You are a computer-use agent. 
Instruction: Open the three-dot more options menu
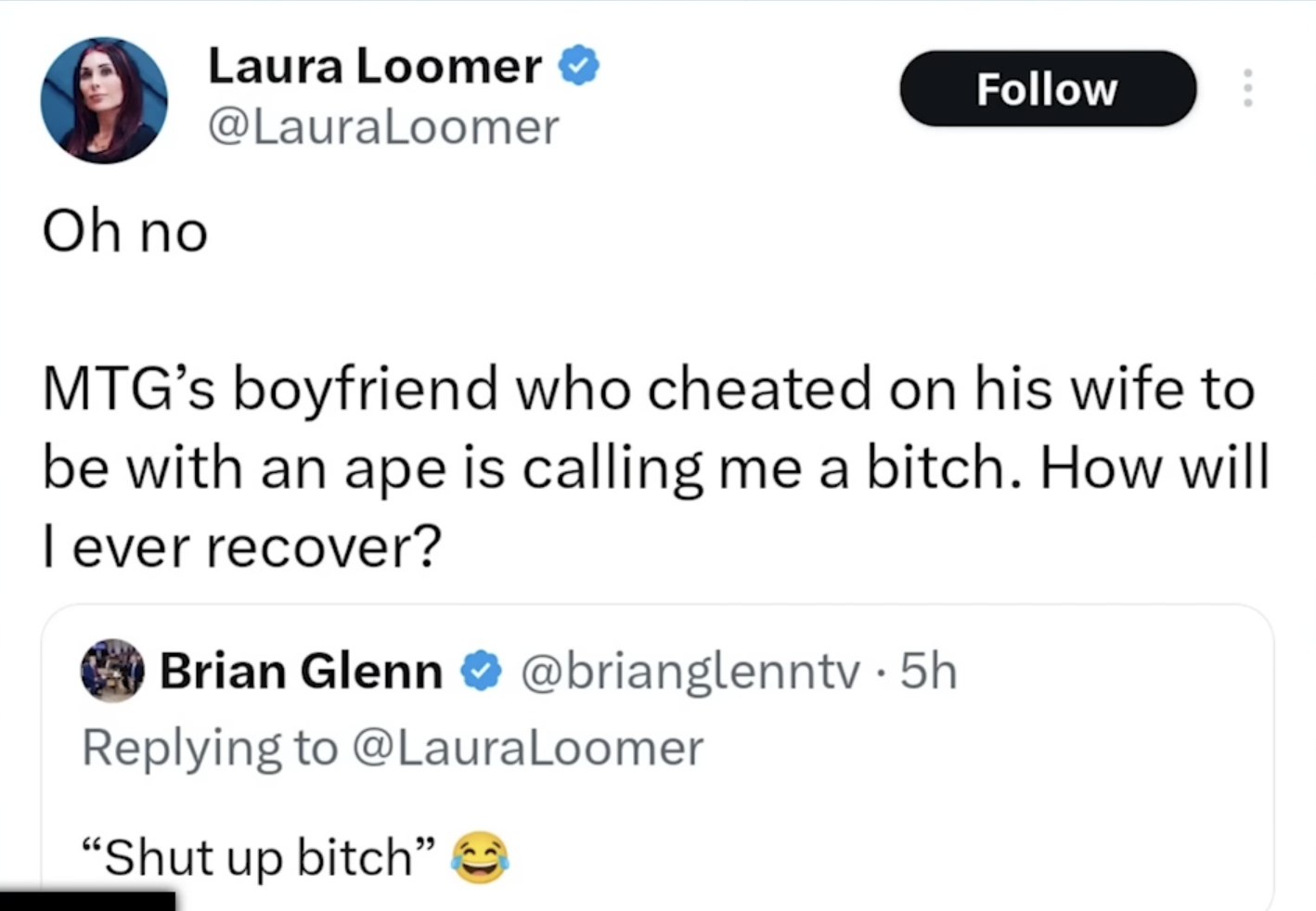coord(1247,88)
